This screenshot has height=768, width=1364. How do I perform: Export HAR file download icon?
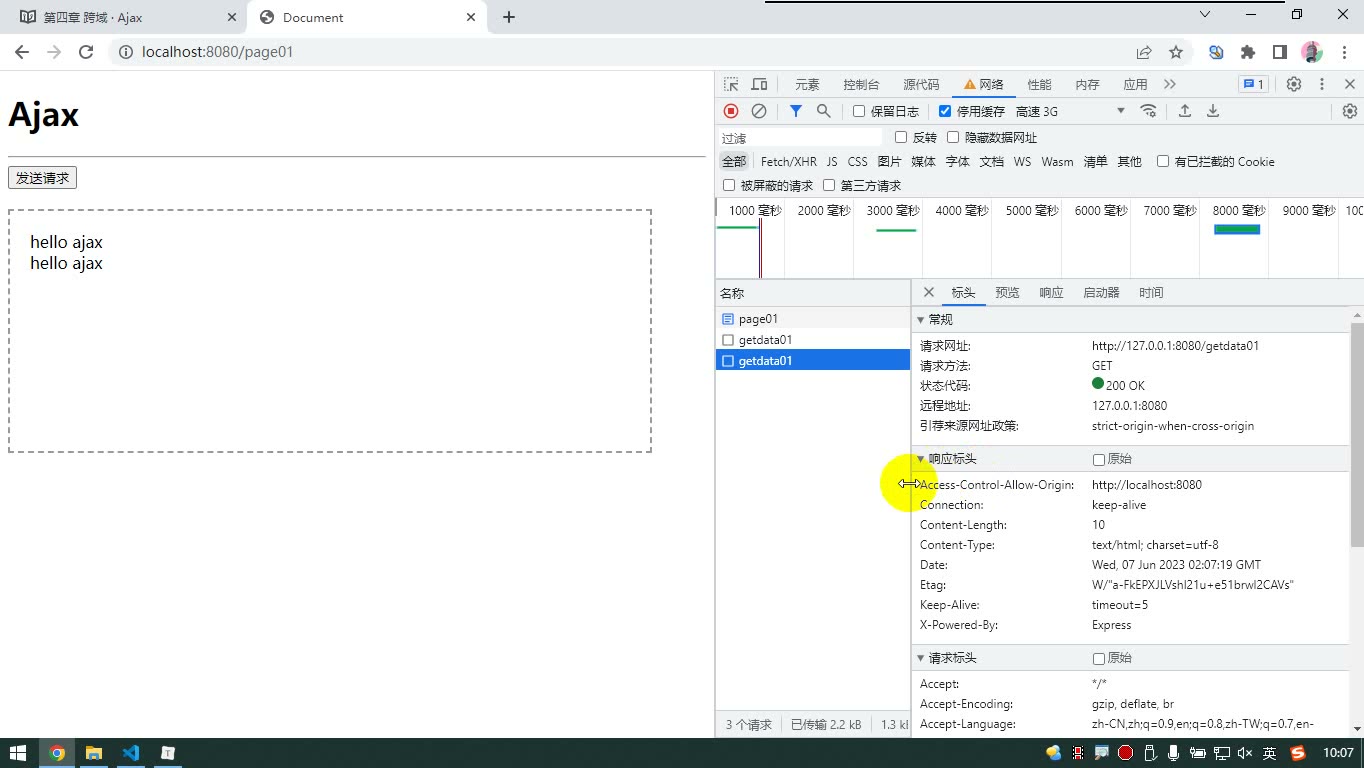pos(1213,111)
